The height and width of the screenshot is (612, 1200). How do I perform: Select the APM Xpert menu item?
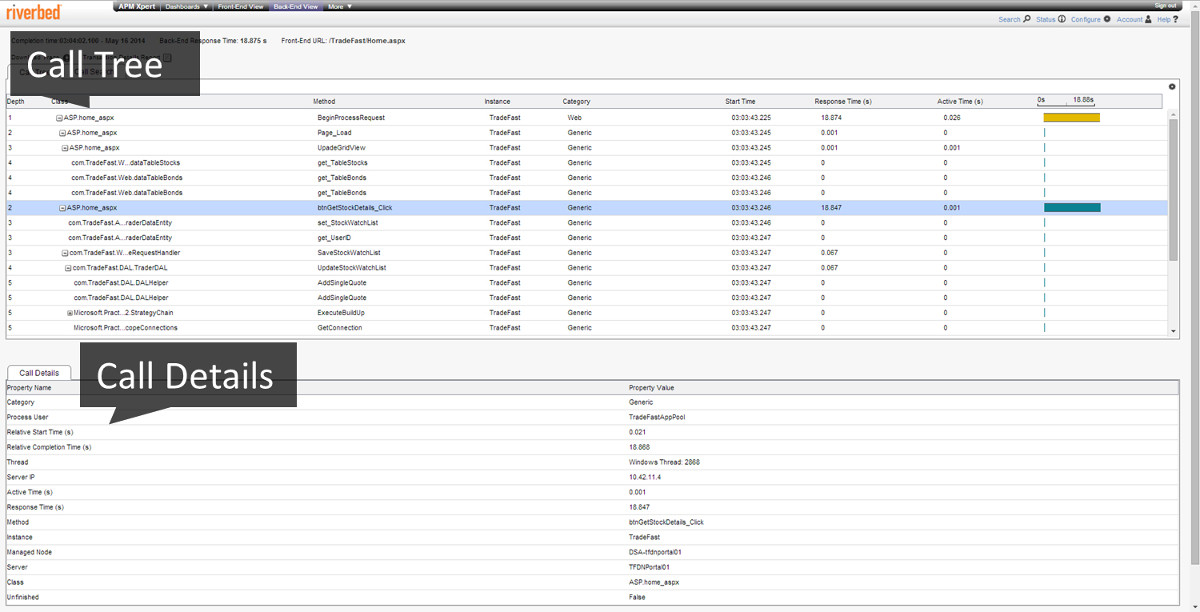(x=137, y=6)
